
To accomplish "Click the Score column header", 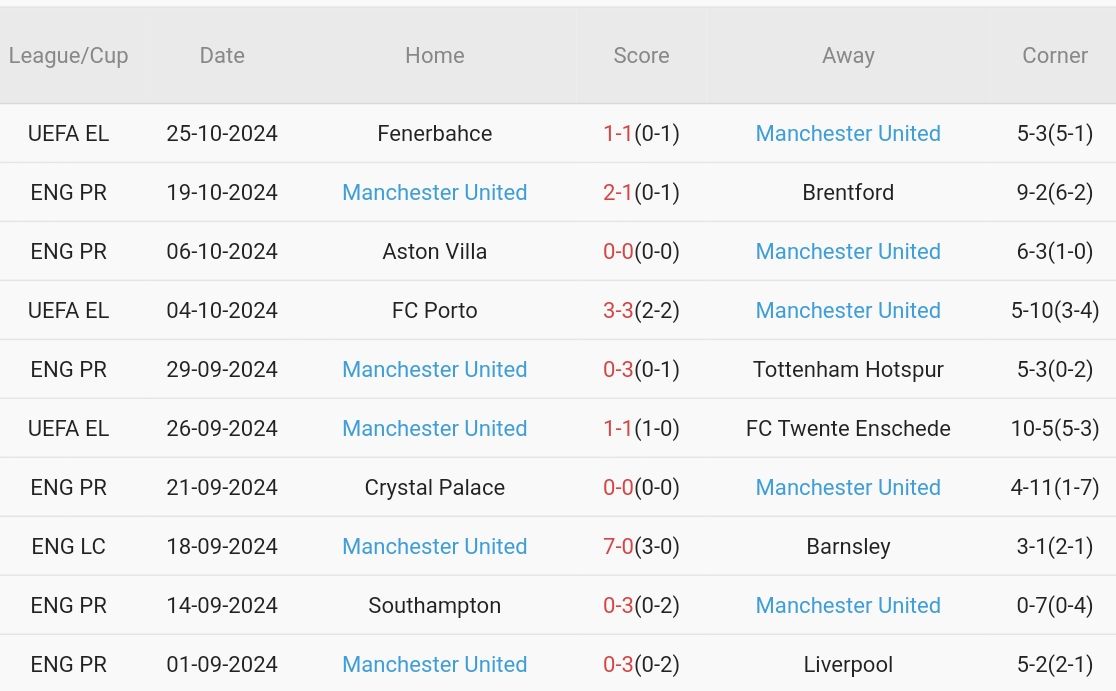I will click(x=641, y=55).
